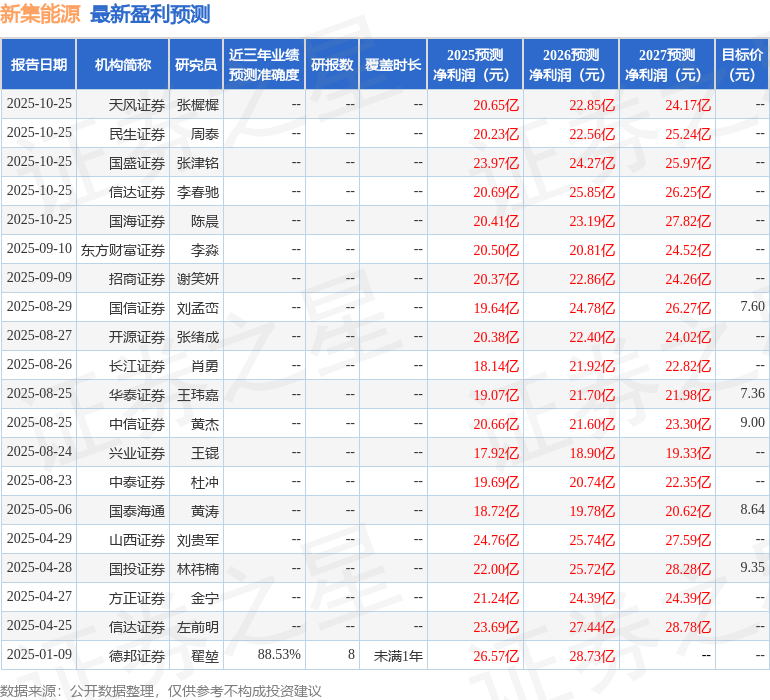The height and width of the screenshot is (700, 770).
Task: Click the 新集能源 stock name in title
Action: pos(41,14)
